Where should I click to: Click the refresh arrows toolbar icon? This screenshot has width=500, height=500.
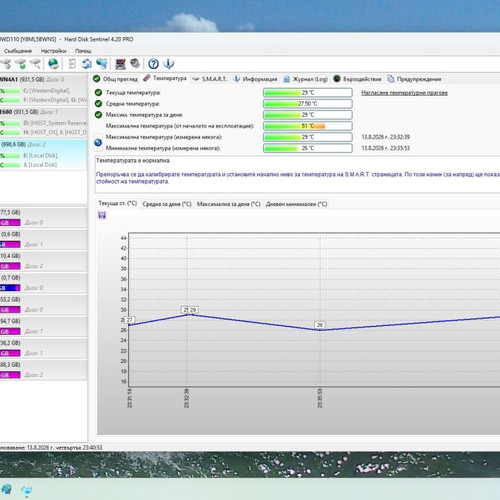(x=87, y=64)
